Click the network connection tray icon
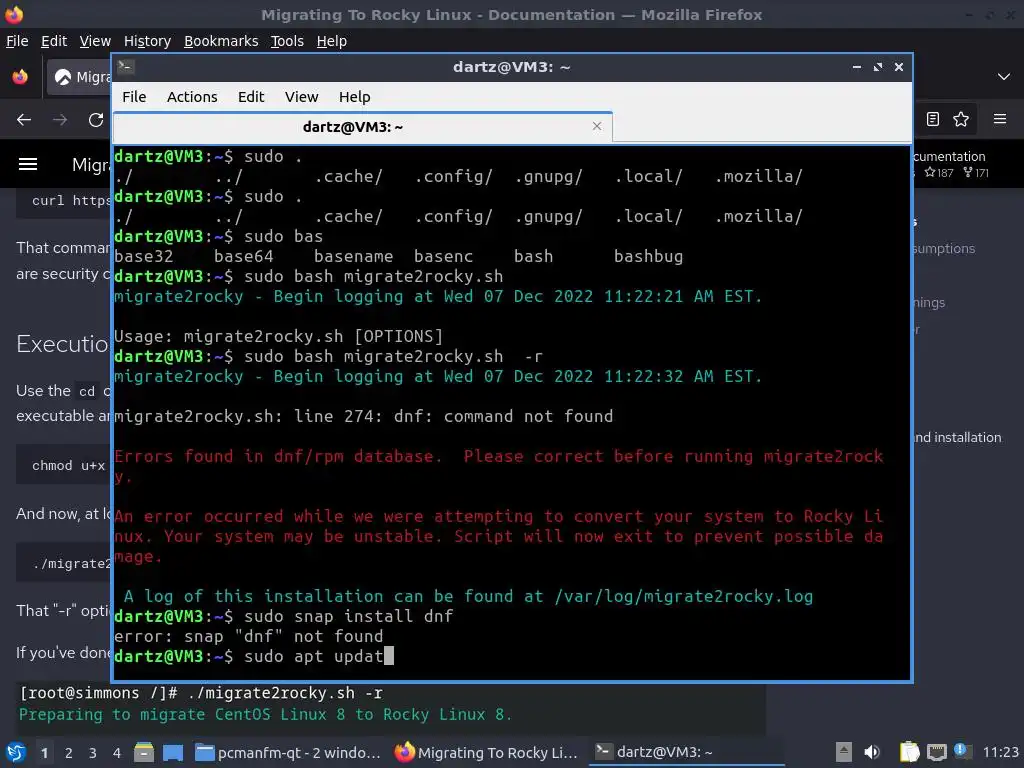The height and width of the screenshot is (768, 1024). (x=936, y=752)
